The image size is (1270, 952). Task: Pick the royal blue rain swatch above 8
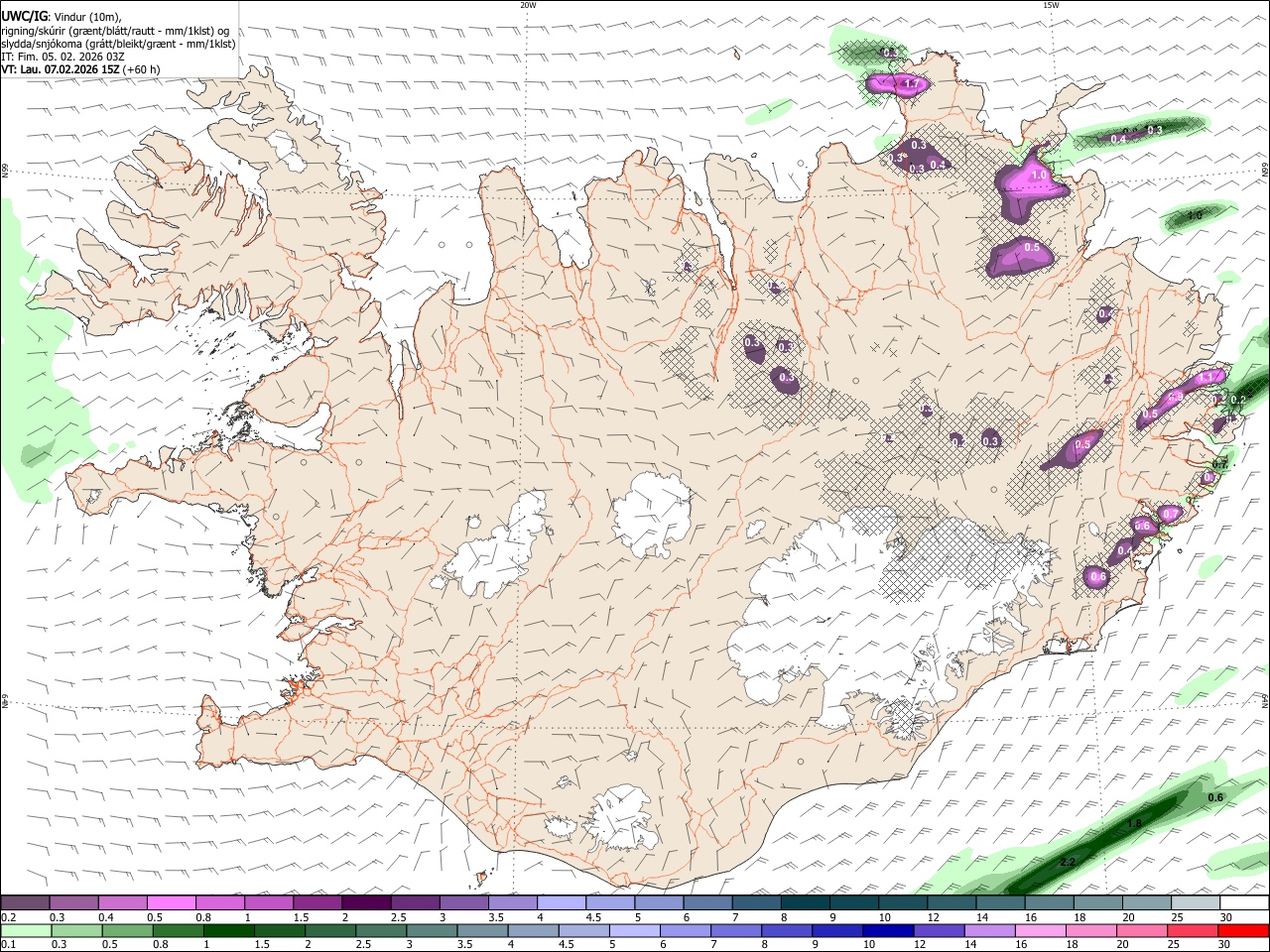(786, 931)
